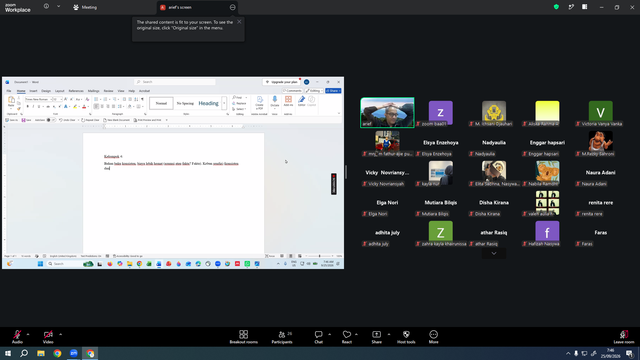Click the Disha Kirana participant name
Image resolution: width=640 pixels, height=360 pixels.
pyautogui.click(x=494, y=202)
